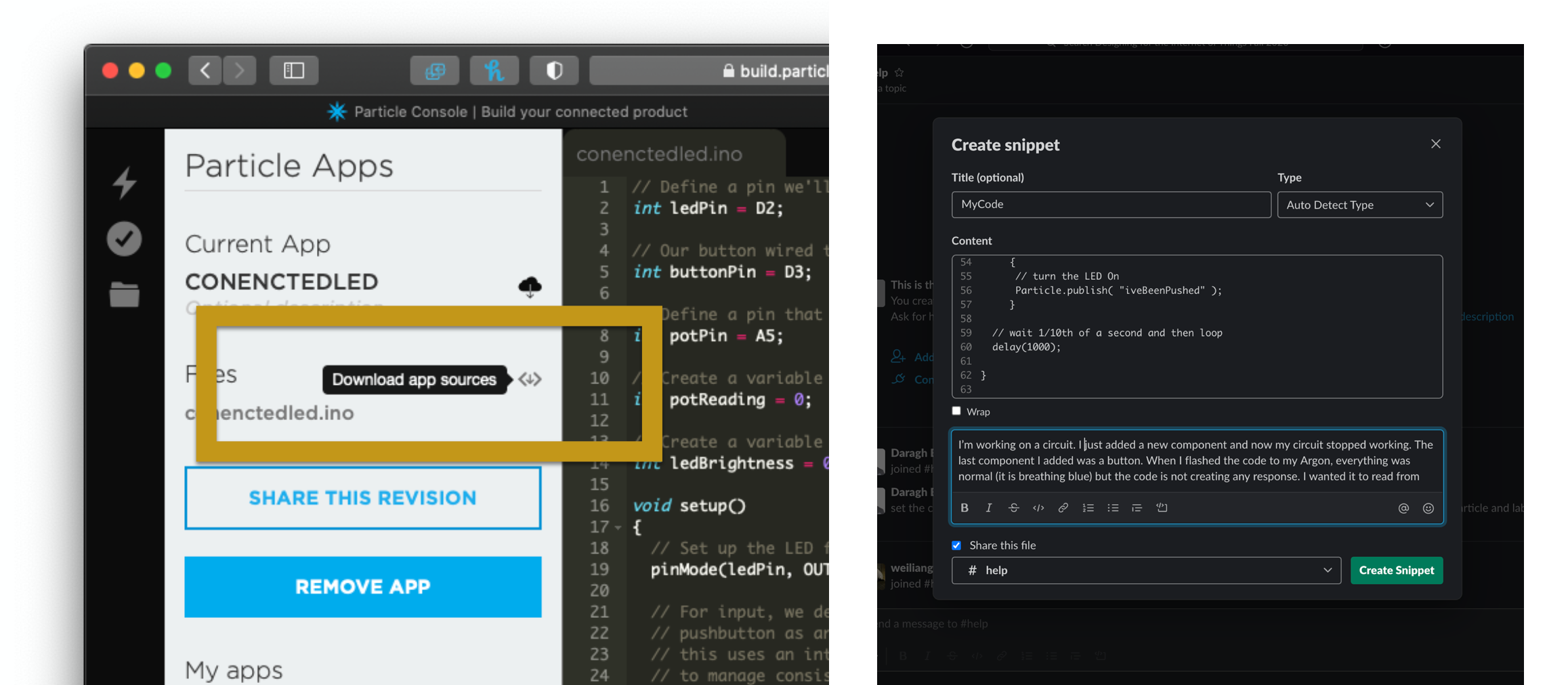
Task: Close the Create snippet dialog
Action: 1436,144
